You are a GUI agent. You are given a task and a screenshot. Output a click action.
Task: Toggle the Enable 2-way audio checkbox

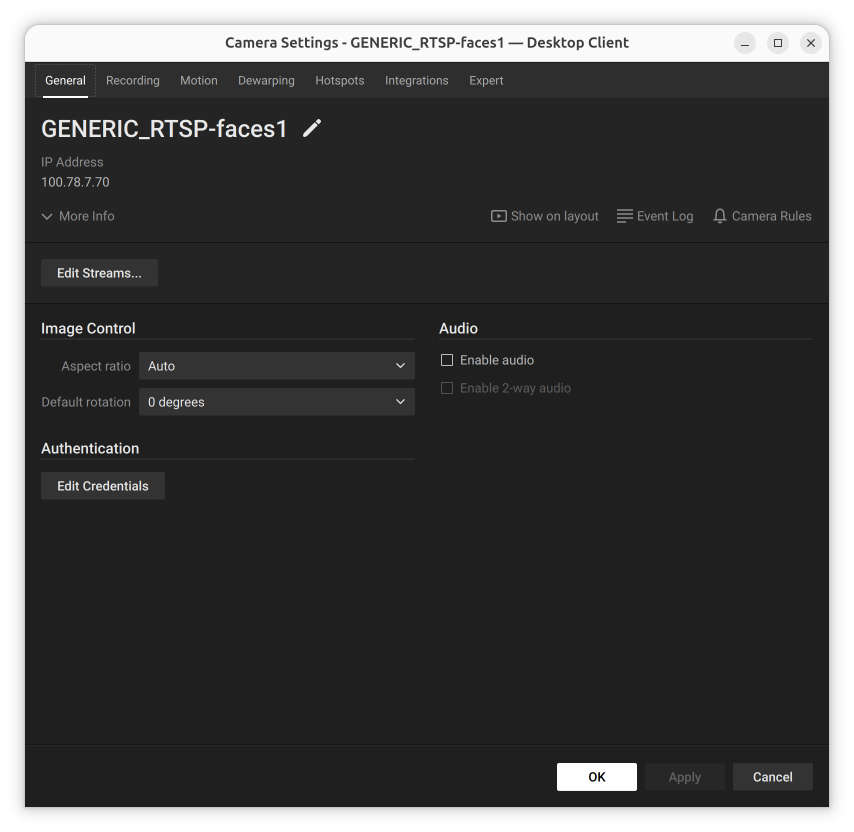click(x=447, y=388)
